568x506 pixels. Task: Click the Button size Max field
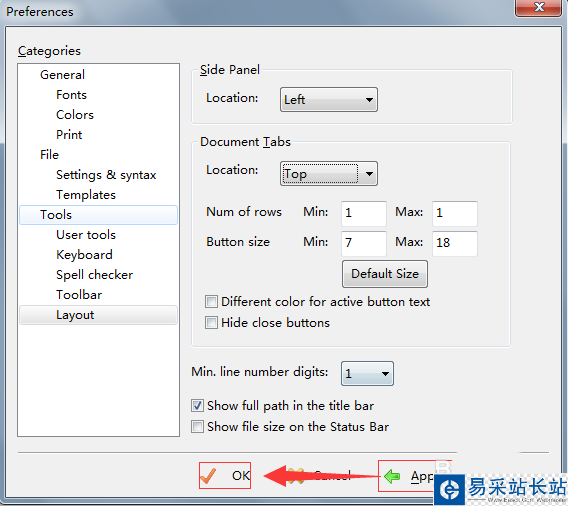click(x=455, y=243)
